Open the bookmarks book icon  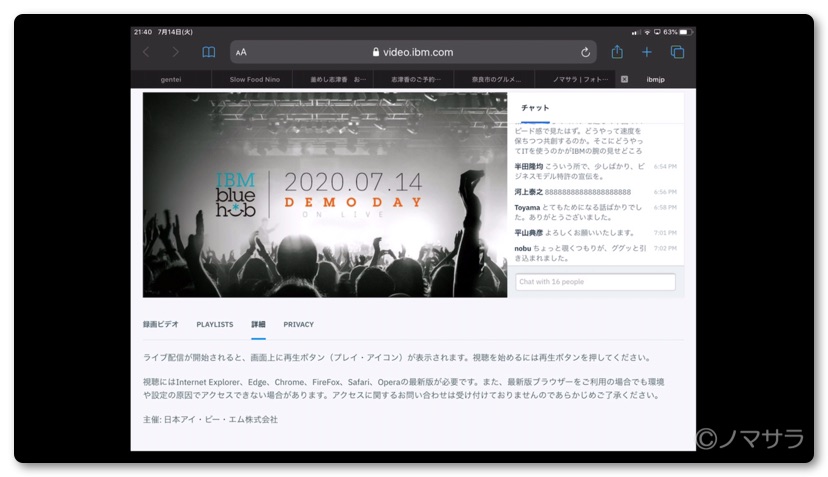click(209, 52)
